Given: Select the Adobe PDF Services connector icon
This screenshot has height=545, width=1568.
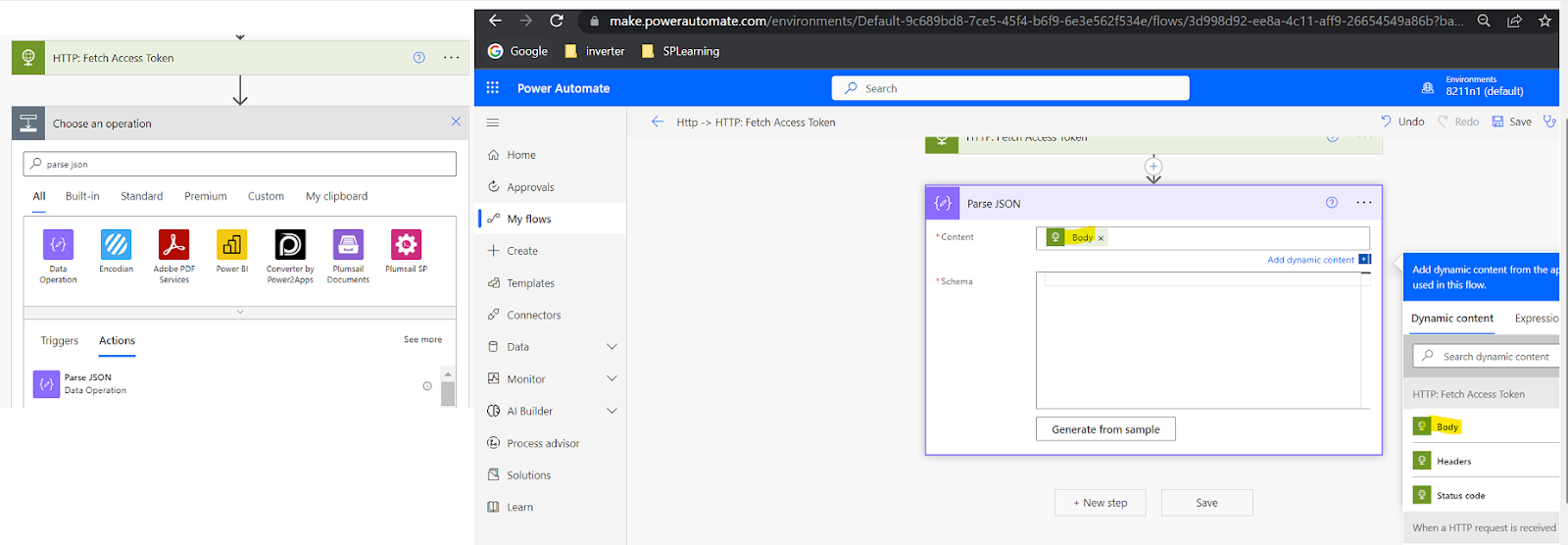Looking at the screenshot, I should click(x=173, y=243).
